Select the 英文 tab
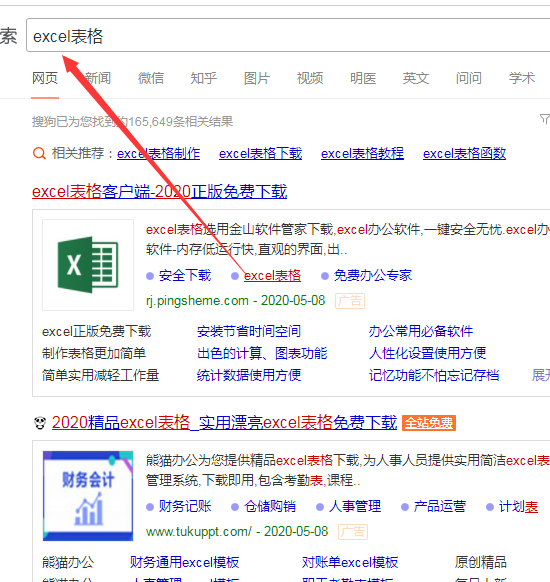Image resolution: width=550 pixels, height=582 pixels. tap(416, 78)
